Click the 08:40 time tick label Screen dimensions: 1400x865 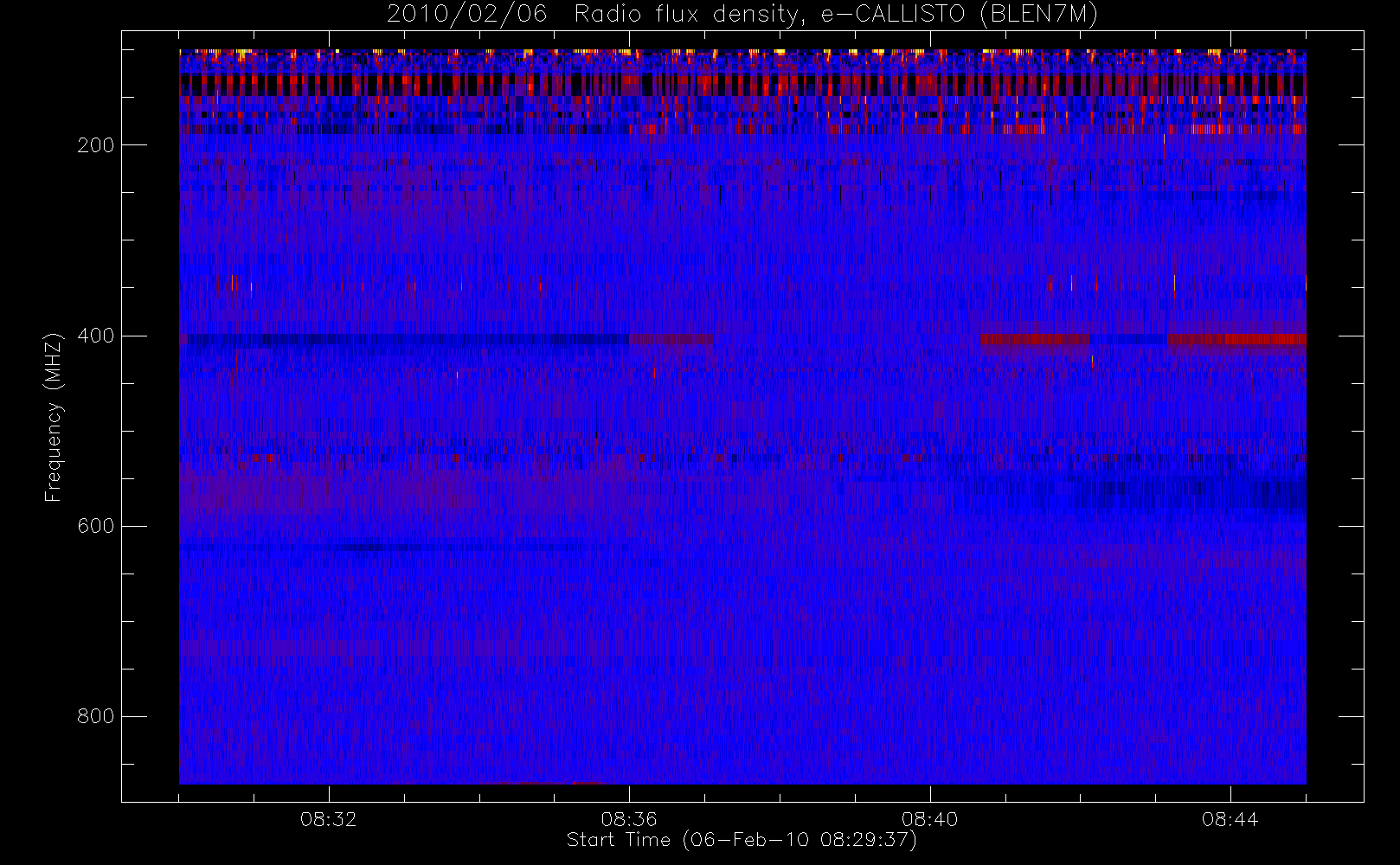[930, 819]
